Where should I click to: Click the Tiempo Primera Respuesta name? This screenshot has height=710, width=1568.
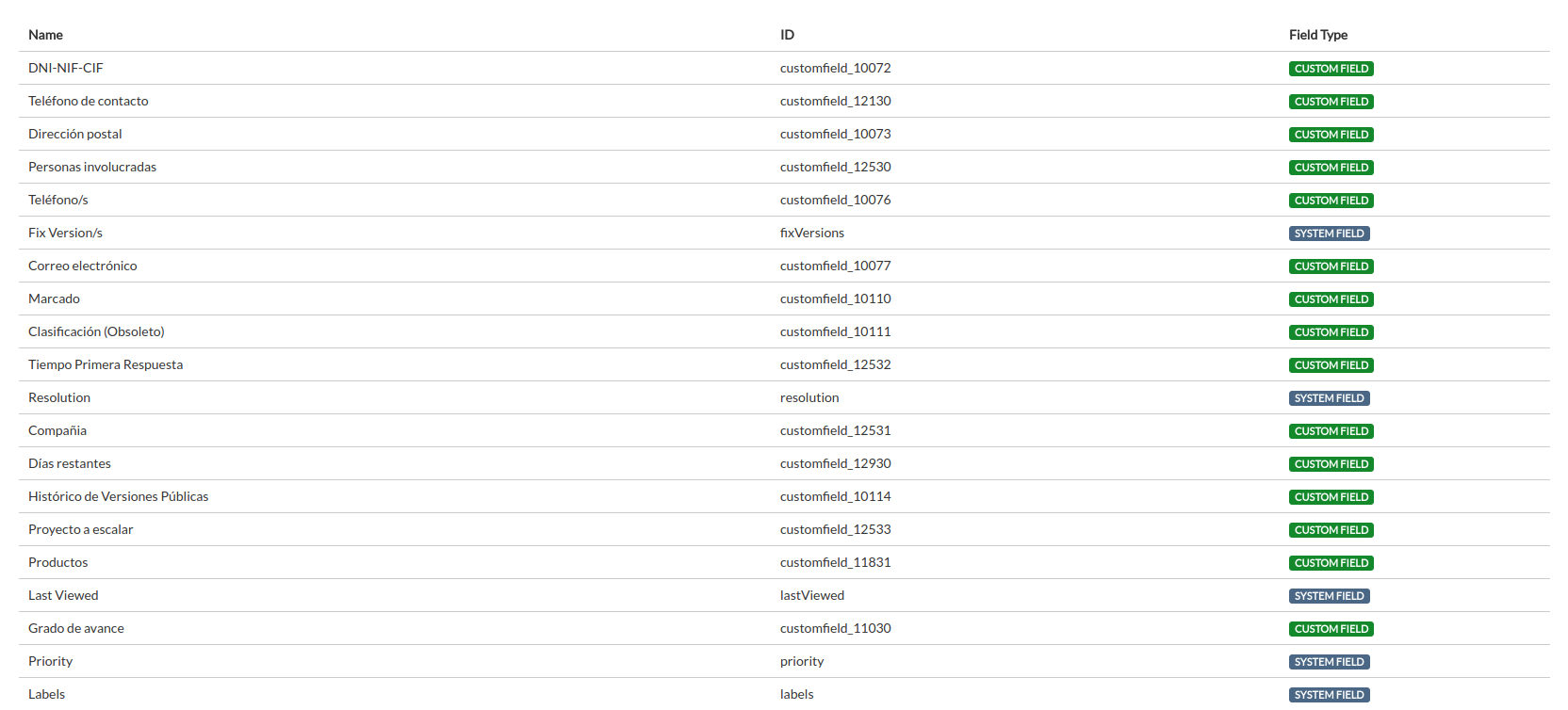pyautogui.click(x=106, y=364)
